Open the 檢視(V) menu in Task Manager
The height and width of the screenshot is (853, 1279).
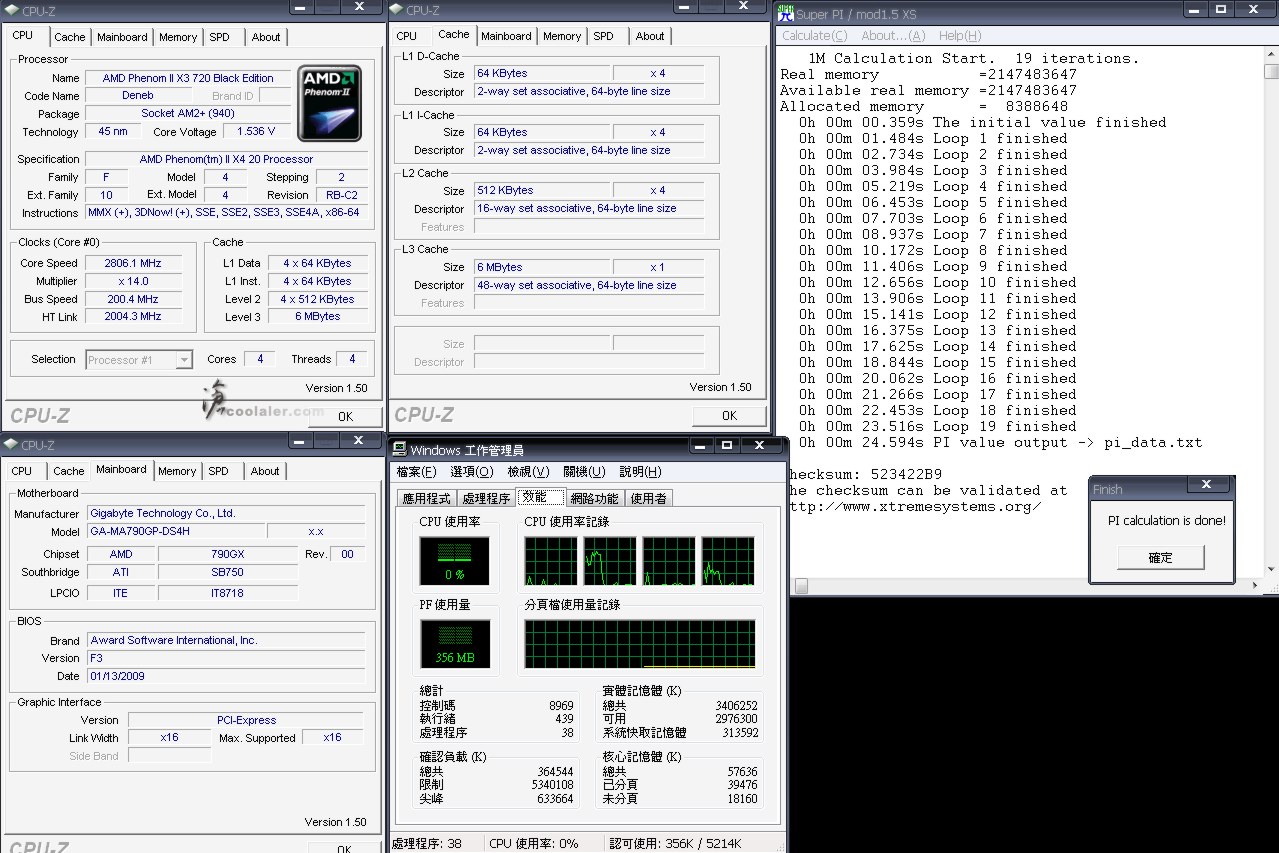(528, 472)
